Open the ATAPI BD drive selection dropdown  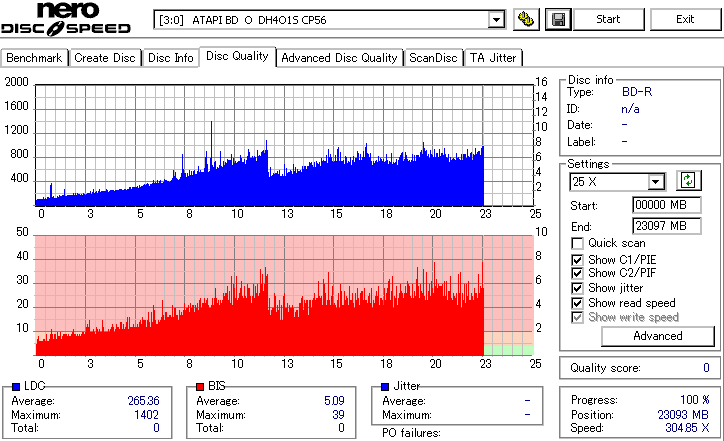496,20
